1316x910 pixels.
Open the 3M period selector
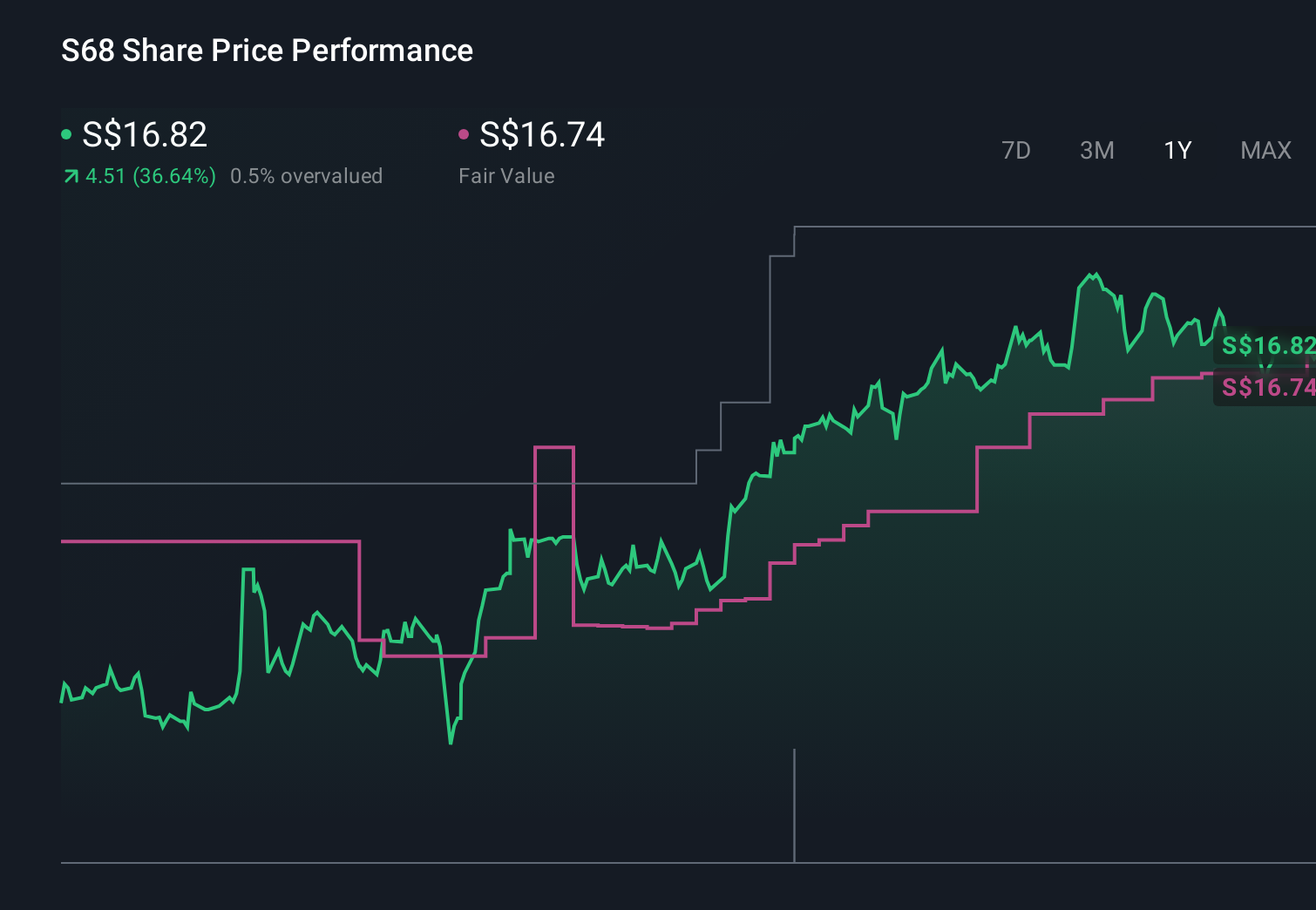point(1096,150)
